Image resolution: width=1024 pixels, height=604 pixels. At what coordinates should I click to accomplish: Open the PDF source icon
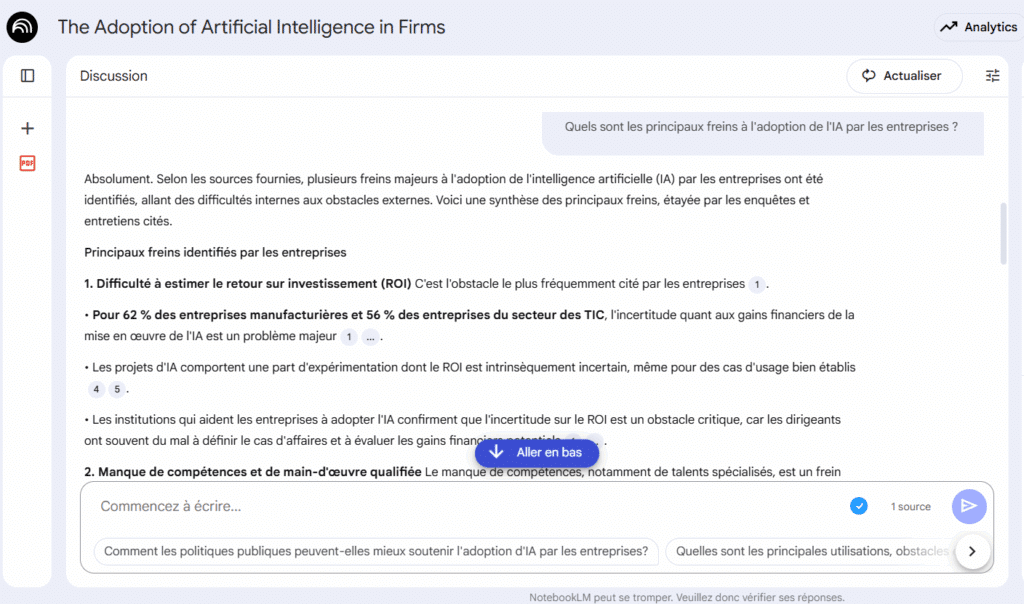point(28,163)
